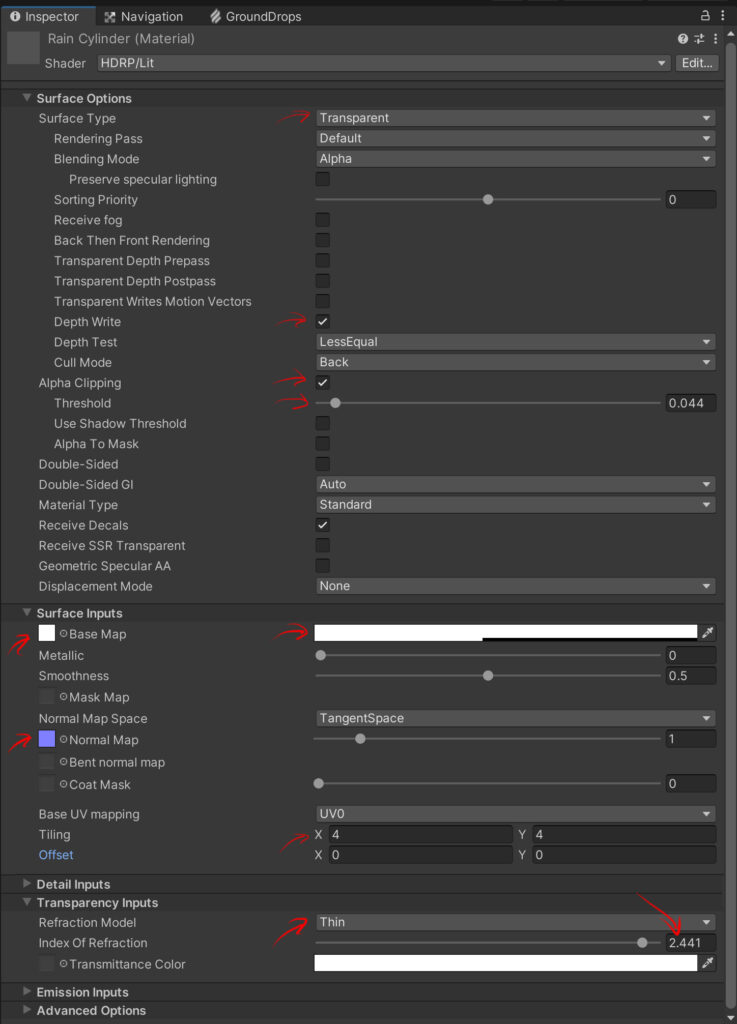Image resolution: width=737 pixels, height=1024 pixels.
Task: Open the Refraction Model dropdown
Action: pyautogui.click(x=515, y=922)
